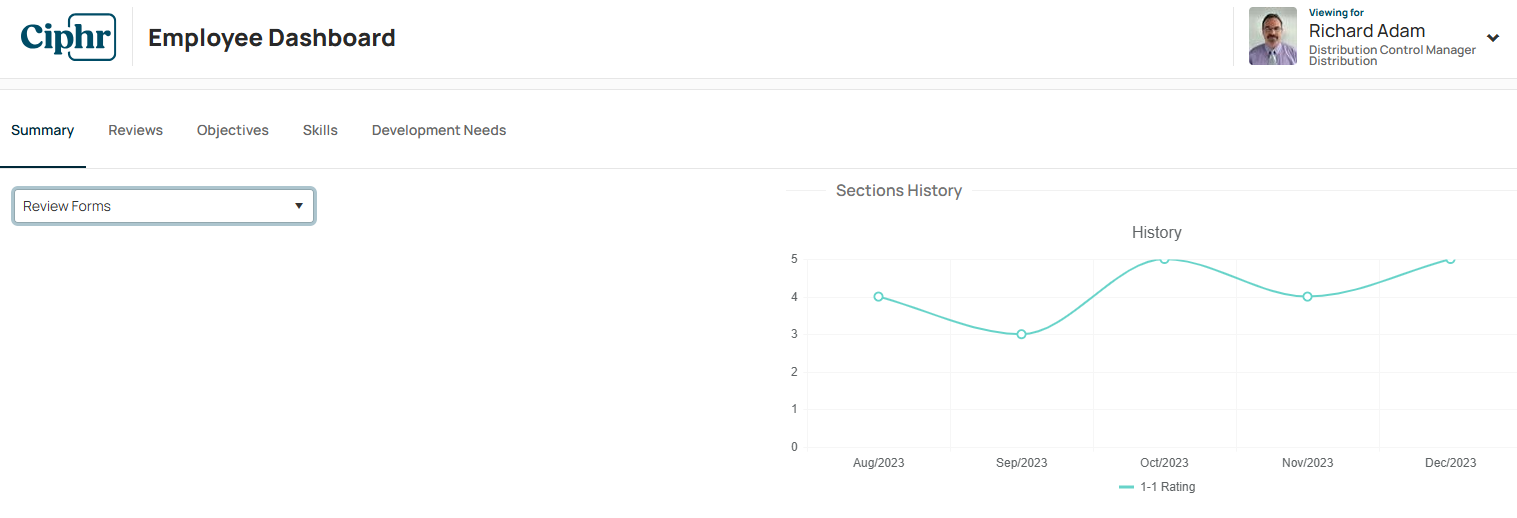Viewport: 1517px width, 518px height.
Task: Open Richard Adam's profile photo
Action: coord(1273,37)
